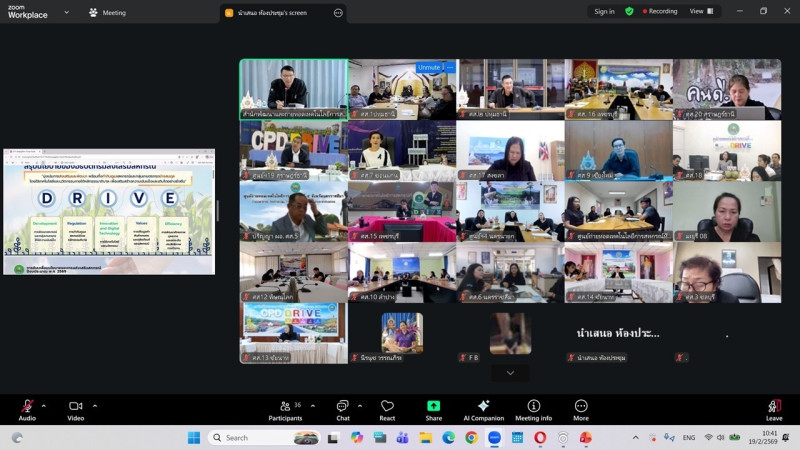The image size is (800, 450).
Task: Show Meeting info
Action: [533, 410]
